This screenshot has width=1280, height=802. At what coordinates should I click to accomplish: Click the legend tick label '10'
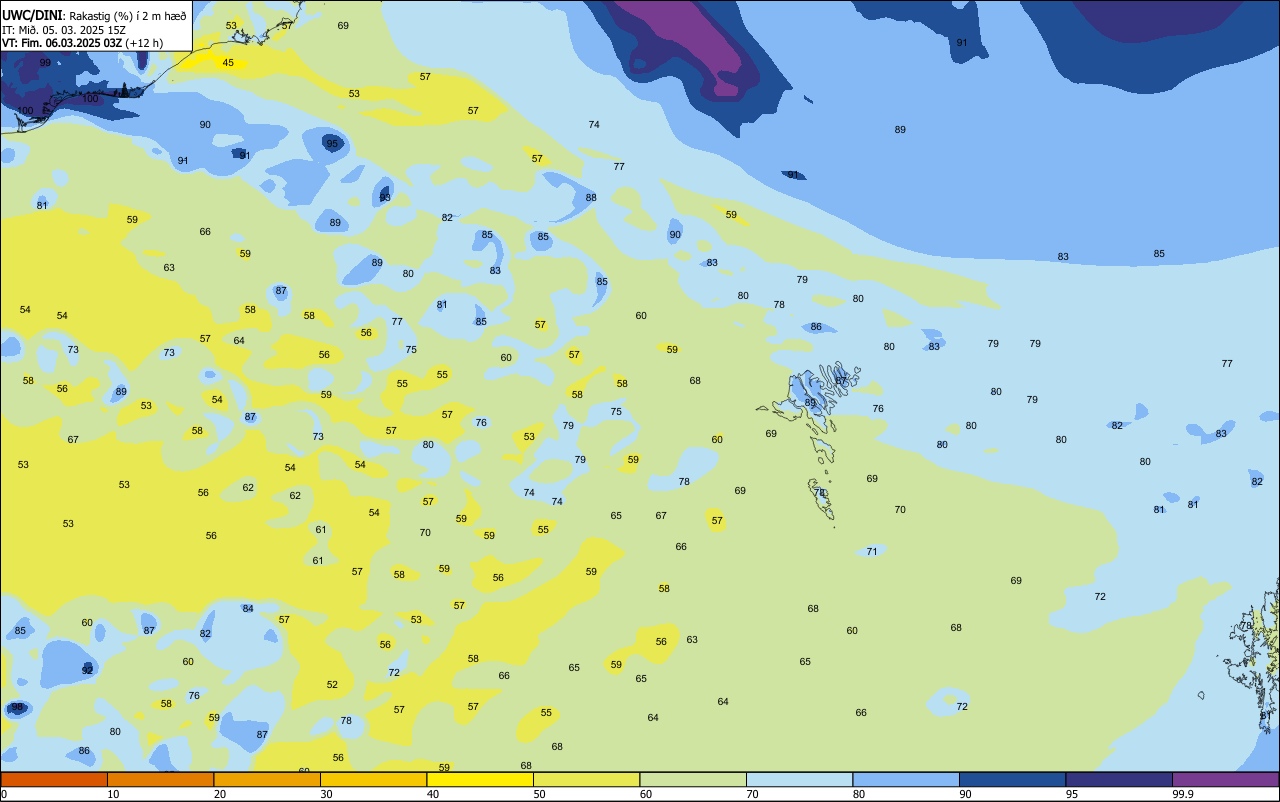point(113,794)
